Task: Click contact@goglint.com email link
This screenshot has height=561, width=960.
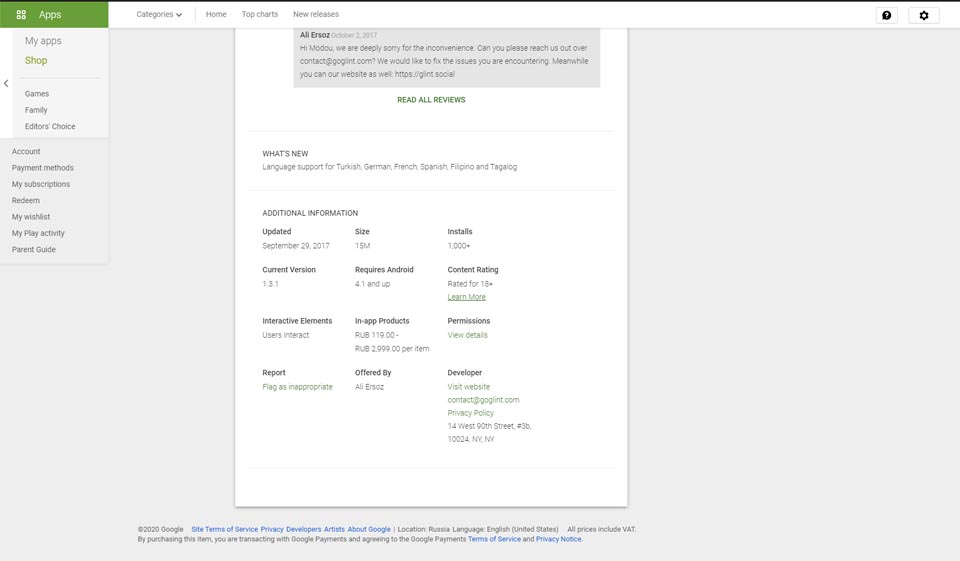Action: pos(483,400)
